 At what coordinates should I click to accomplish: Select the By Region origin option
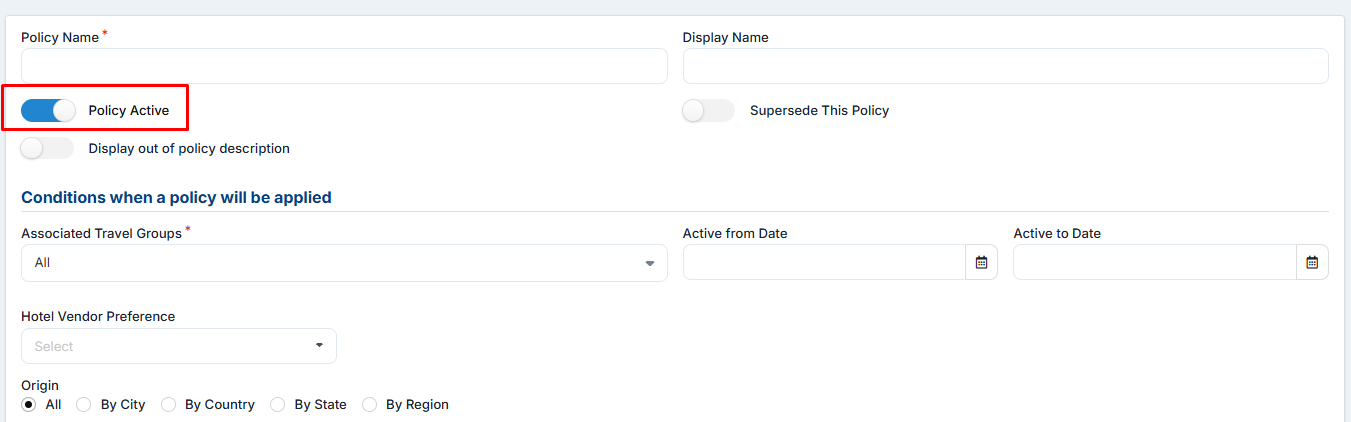coord(370,405)
